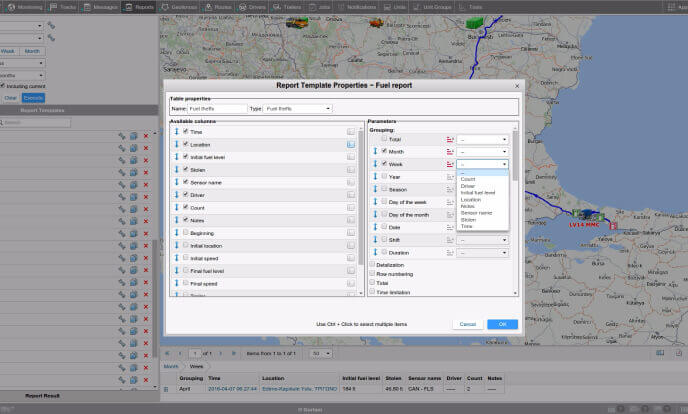The image size is (688, 414).
Task: Click the reorder arrow icon for Time column
Action: pos(176,131)
